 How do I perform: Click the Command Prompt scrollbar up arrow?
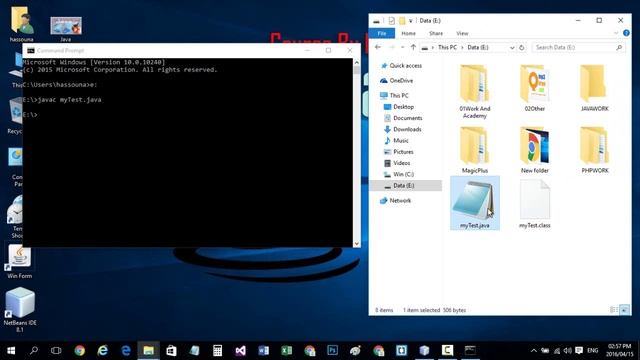[x=356, y=62]
